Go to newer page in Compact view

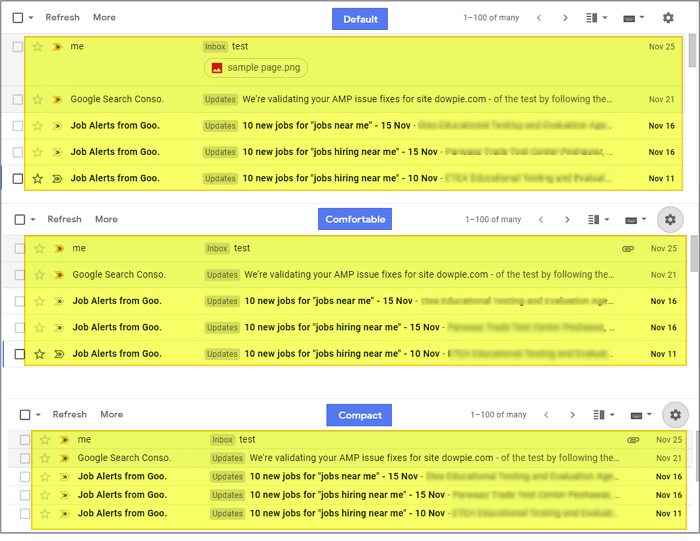point(546,415)
